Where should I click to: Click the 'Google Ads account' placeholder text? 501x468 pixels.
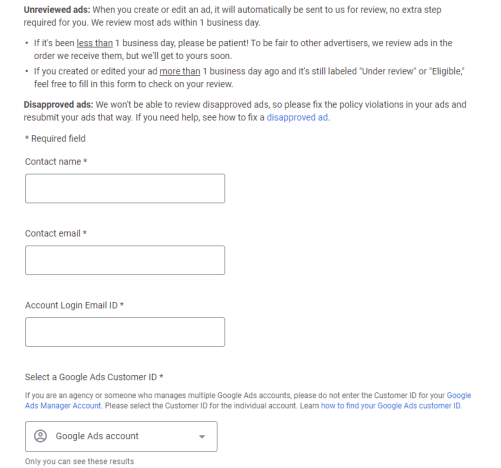tap(97, 436)
